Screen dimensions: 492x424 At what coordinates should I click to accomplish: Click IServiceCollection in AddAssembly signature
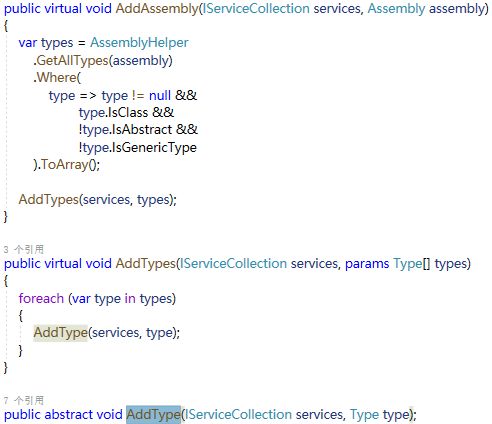[x=256, y=8]
